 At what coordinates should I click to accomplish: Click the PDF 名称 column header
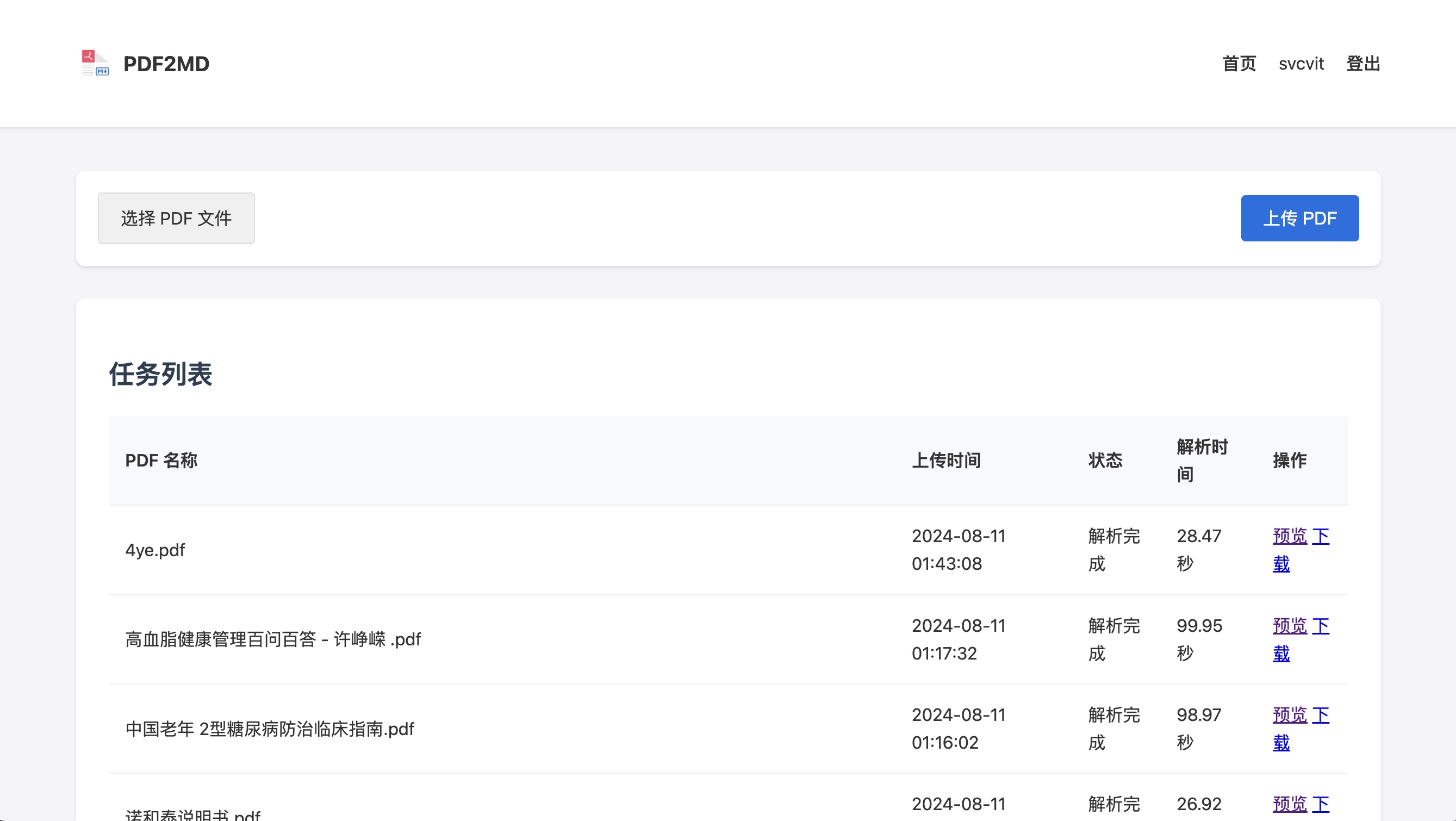point(161,461)
